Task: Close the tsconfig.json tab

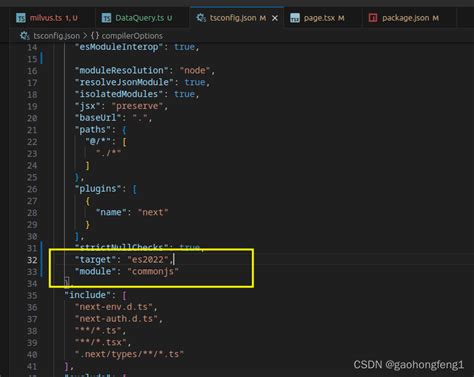Action: click(x=275, y=18)
